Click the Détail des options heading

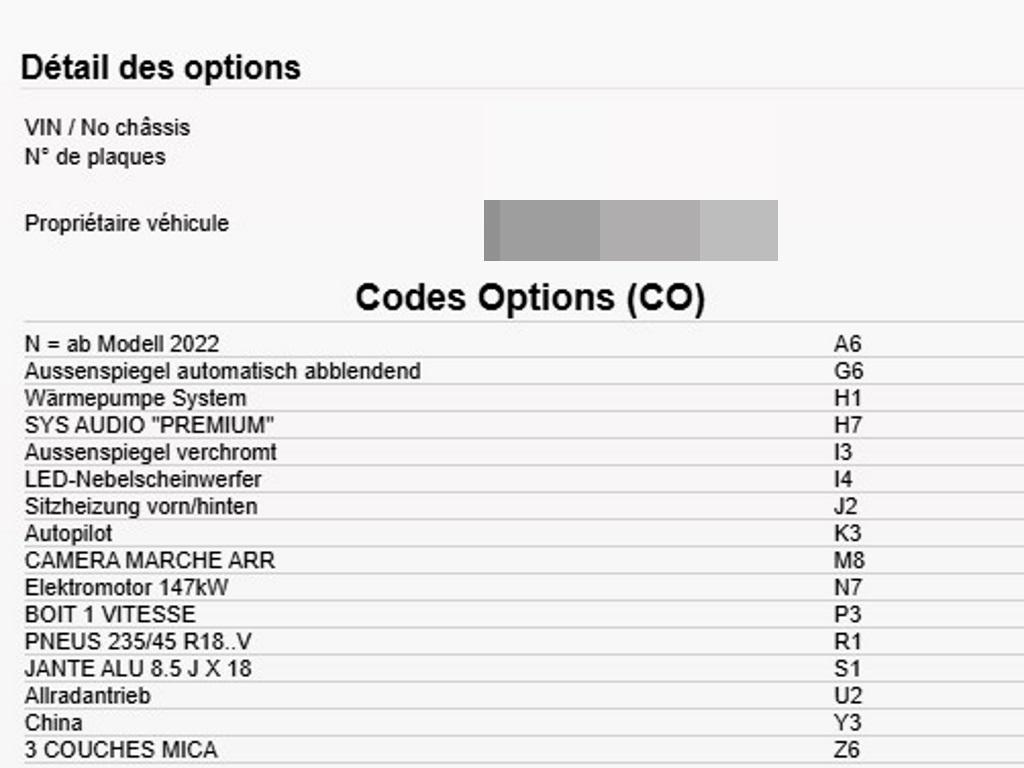pos(161,68)
